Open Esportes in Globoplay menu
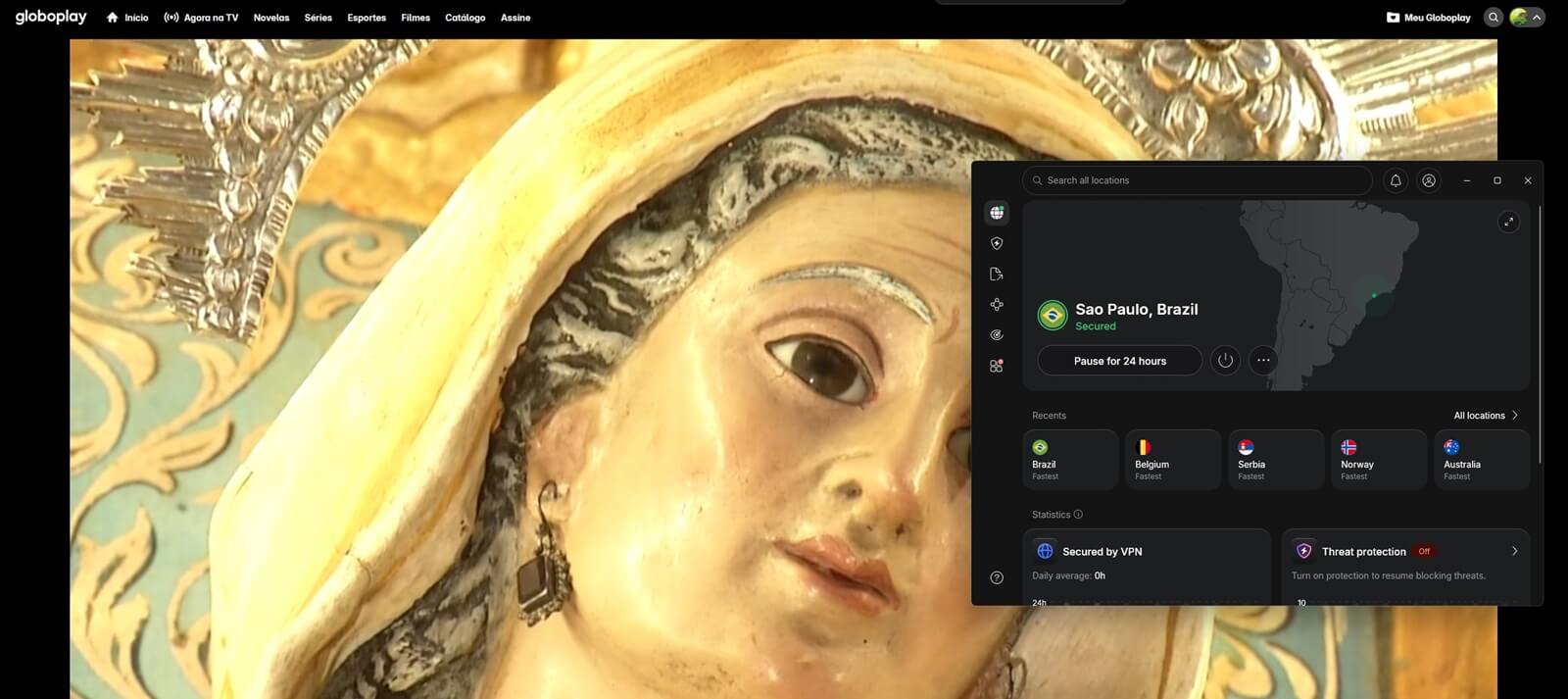This screenshot has width=1568, height=699. coord(367,18)
